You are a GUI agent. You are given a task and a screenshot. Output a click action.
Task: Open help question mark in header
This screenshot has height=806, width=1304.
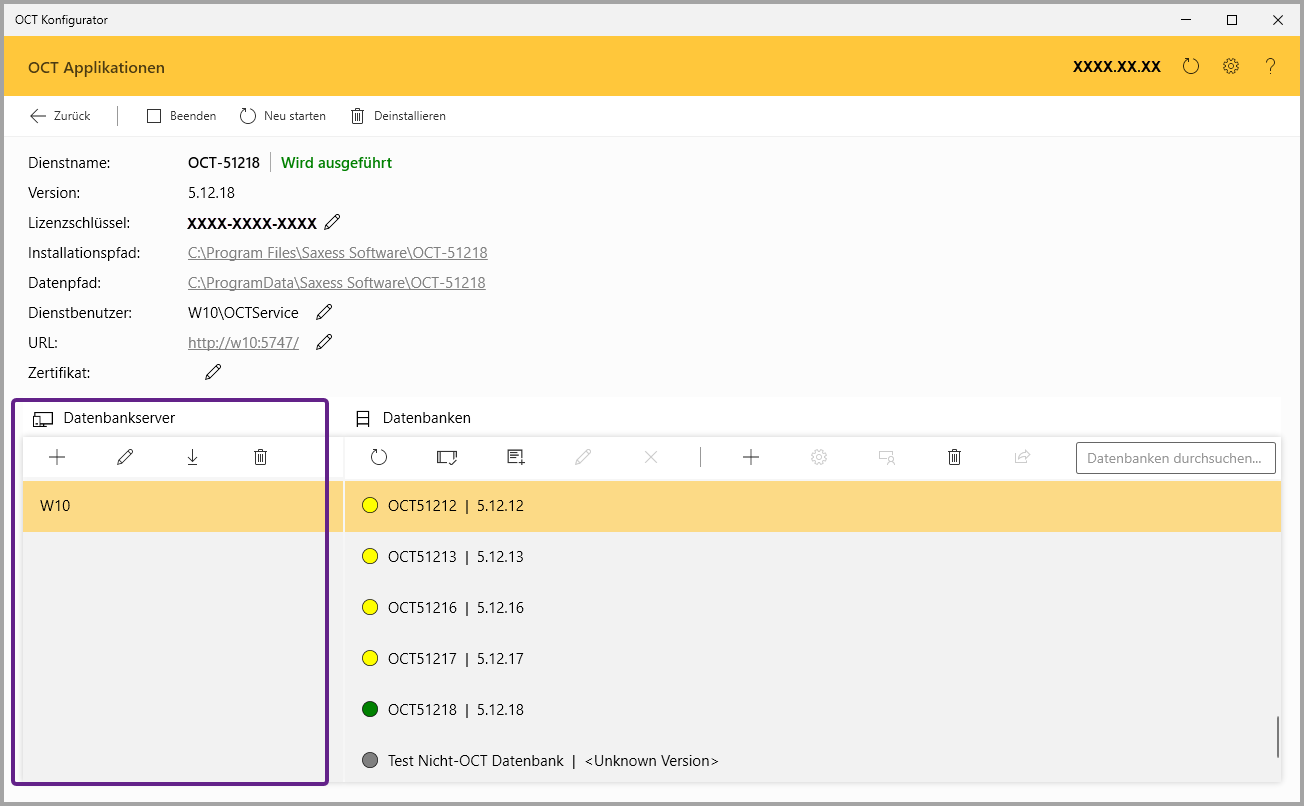(1270, 67)
